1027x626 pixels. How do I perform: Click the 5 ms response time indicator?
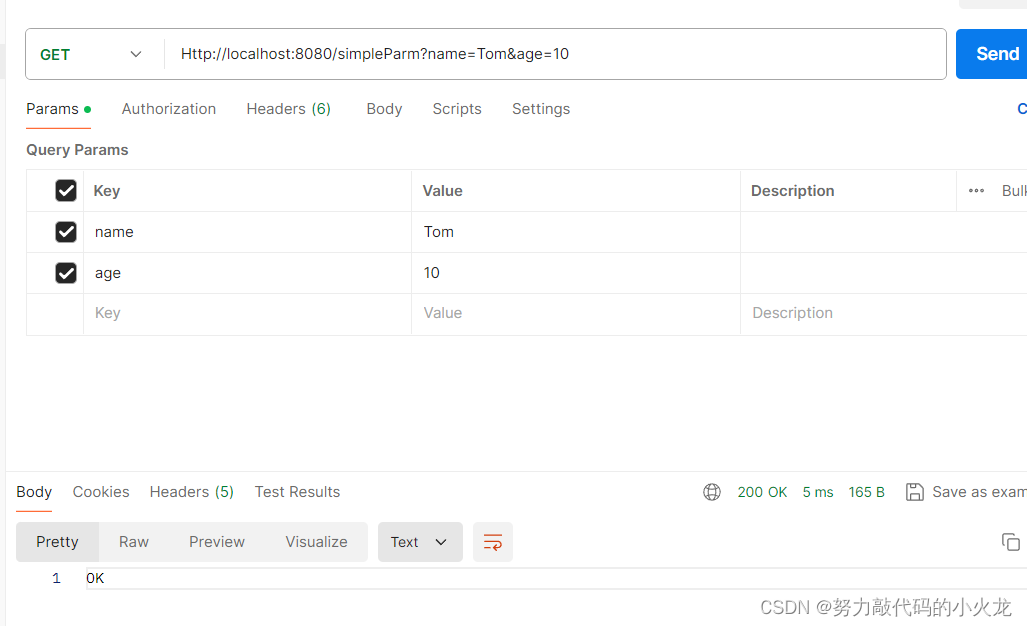click(x=817, y=491)
